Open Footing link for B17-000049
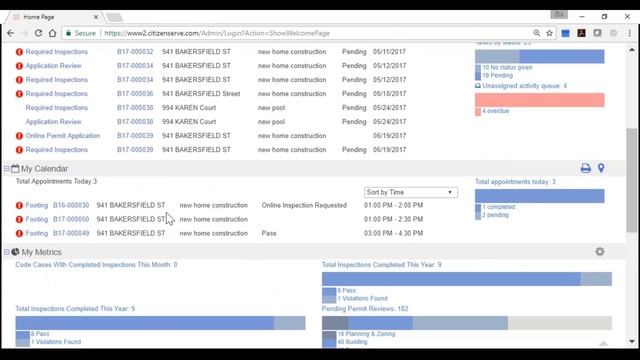Viewport: 640px width, 360px height. [36, 233]
